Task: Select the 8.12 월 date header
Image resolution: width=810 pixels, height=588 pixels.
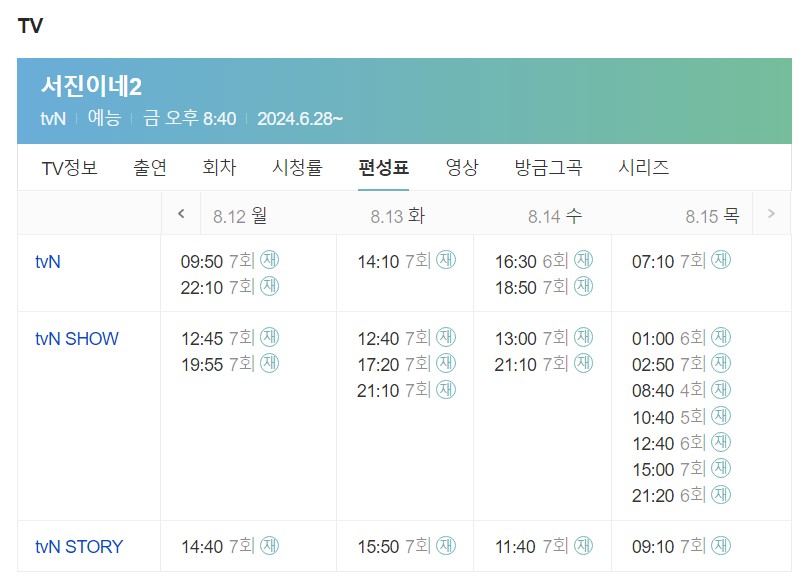Action: coord(240,216)
